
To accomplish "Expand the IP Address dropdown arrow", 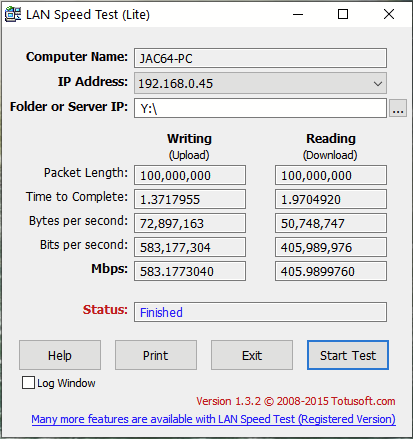I will click(378, 83).
